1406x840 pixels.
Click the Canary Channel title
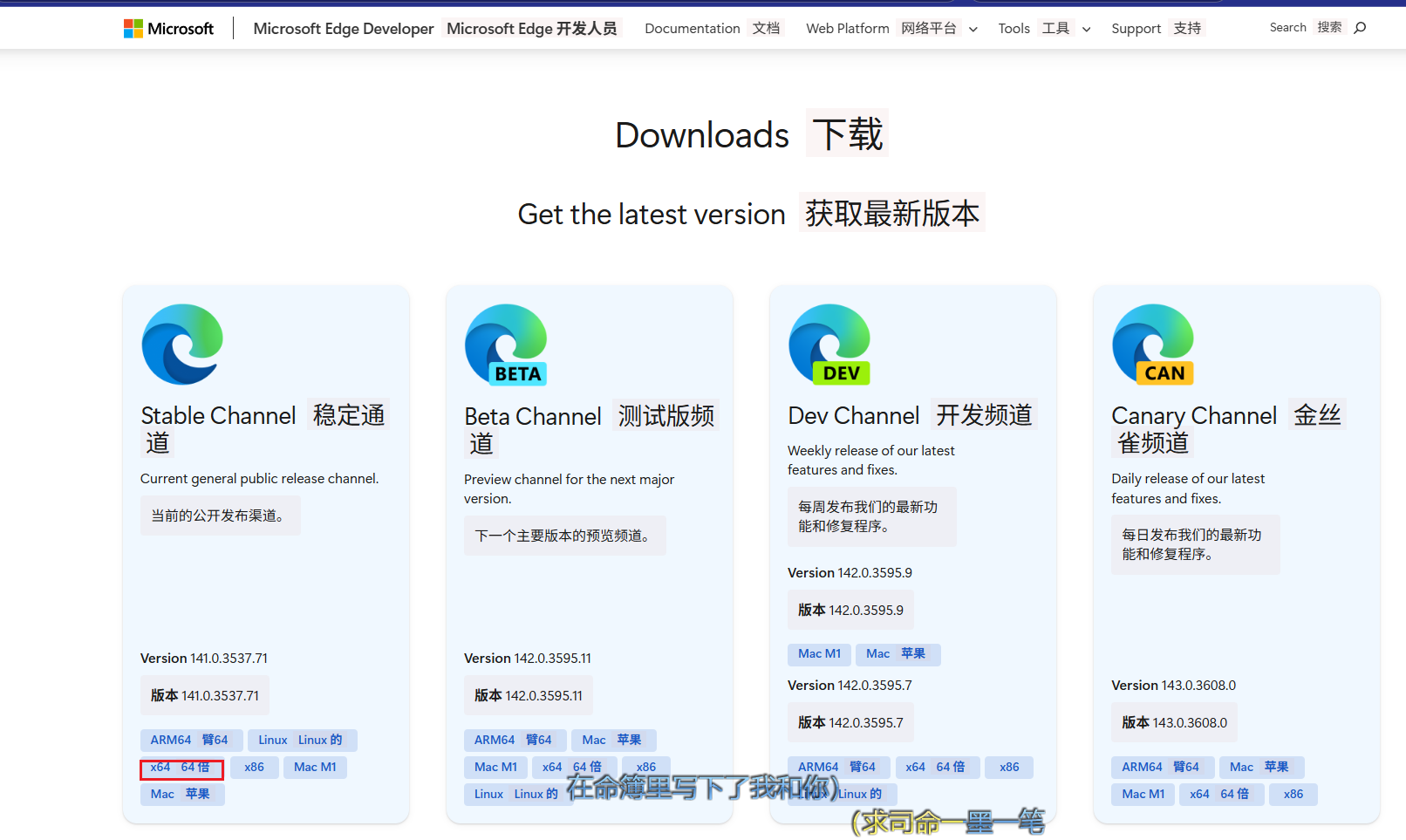(x=1228, y=428)
